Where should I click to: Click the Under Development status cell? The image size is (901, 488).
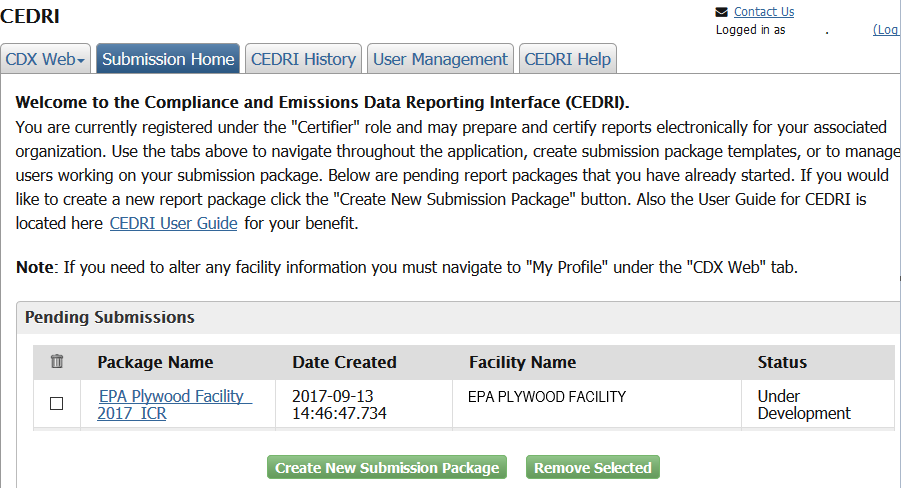tap(803, 404)
